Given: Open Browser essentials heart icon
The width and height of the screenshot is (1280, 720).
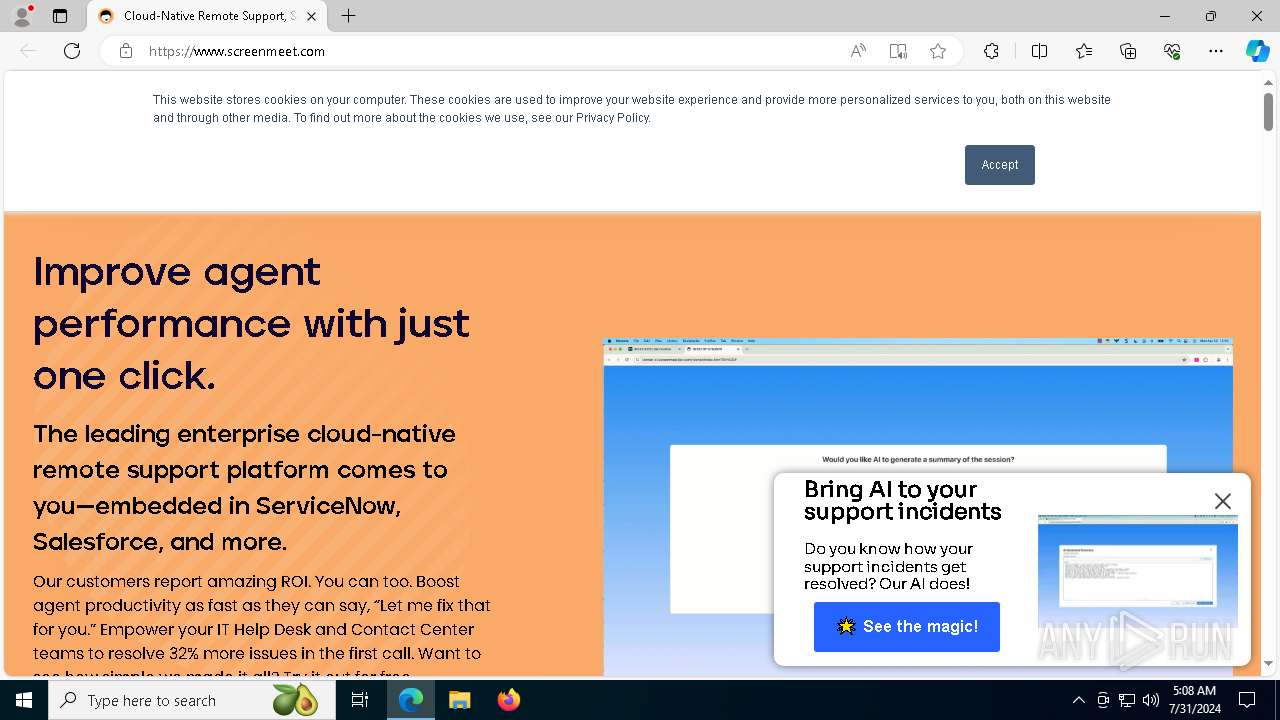Looking at the screenshot, I should (x=1172, y=51).
